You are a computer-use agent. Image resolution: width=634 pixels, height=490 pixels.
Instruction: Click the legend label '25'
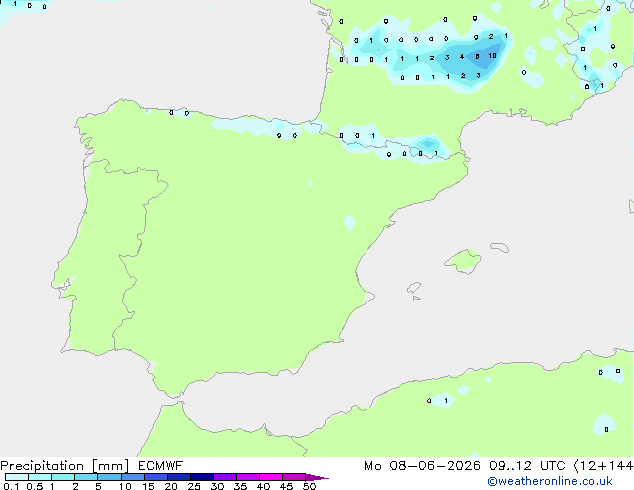pyautogui.click(x=194, y=486)
